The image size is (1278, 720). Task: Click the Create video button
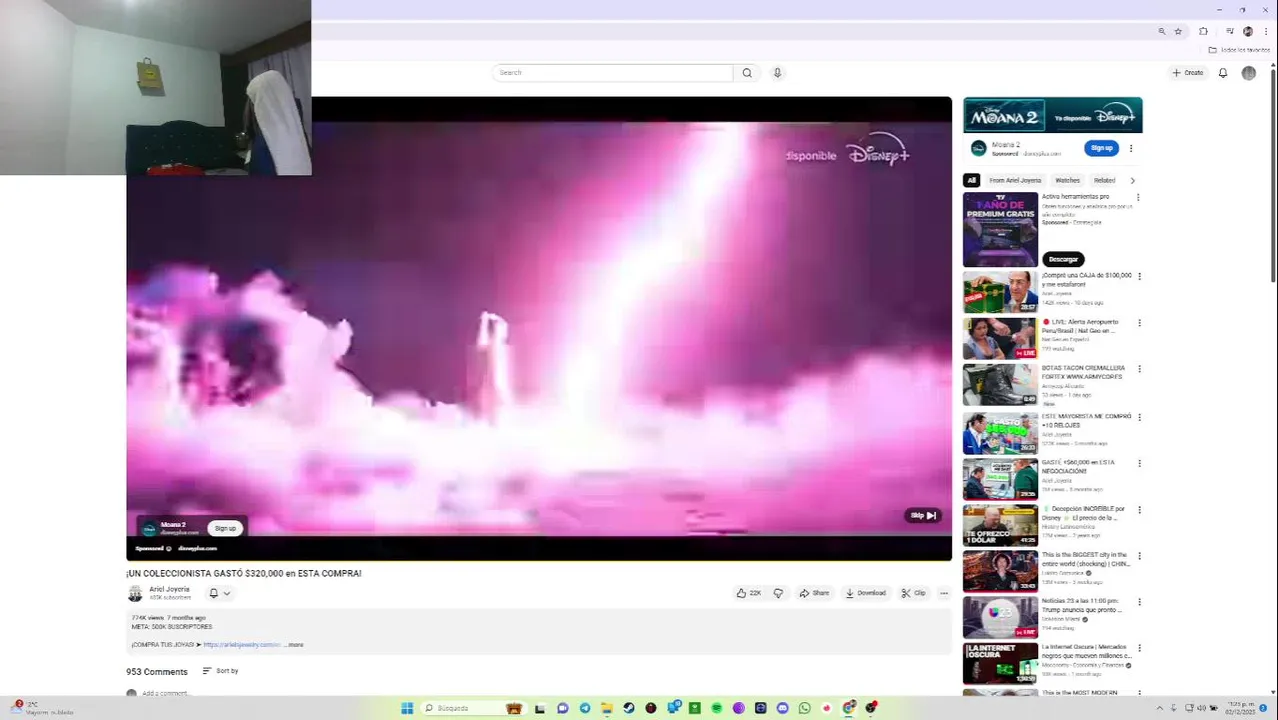[1188, 73]
